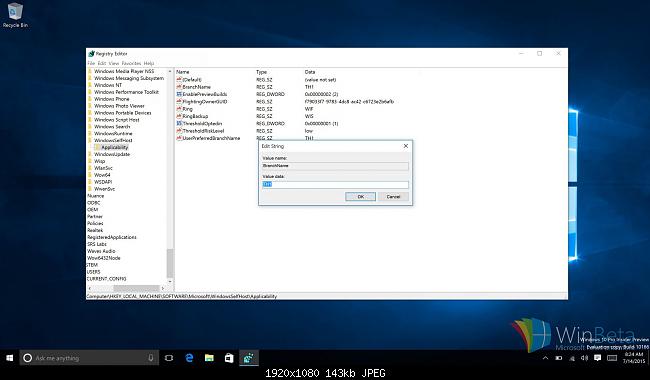Screen dimensions: 650x380
Task: Click the Value data input field
Action: pyautogui.click(x=335, y=184)
